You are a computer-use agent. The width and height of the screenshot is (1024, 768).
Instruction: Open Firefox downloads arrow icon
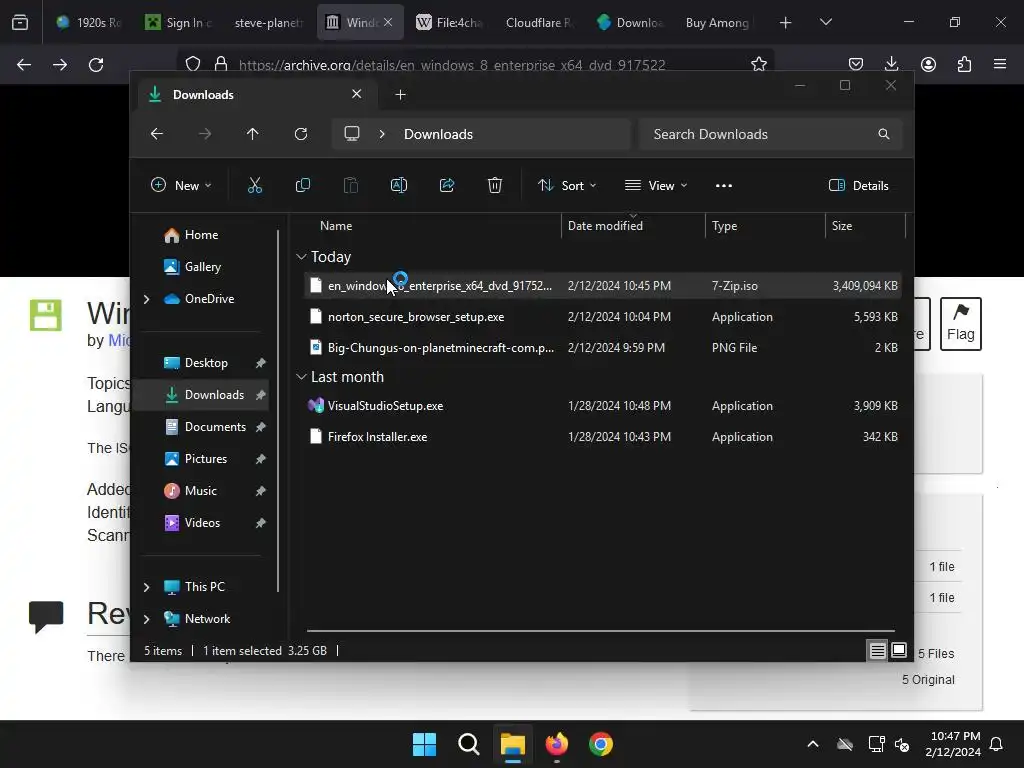pyautogui.click(x=891, y=64)
